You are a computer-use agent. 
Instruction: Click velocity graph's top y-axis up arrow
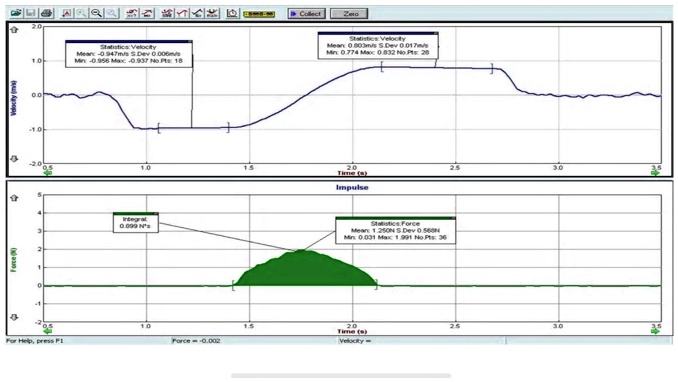(14, 30)
